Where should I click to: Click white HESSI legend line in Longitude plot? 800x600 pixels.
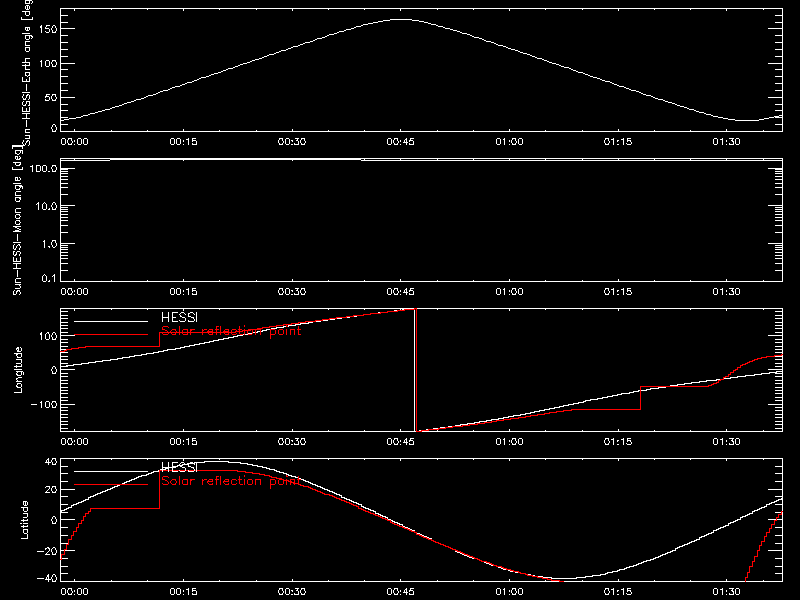[111, 321]
